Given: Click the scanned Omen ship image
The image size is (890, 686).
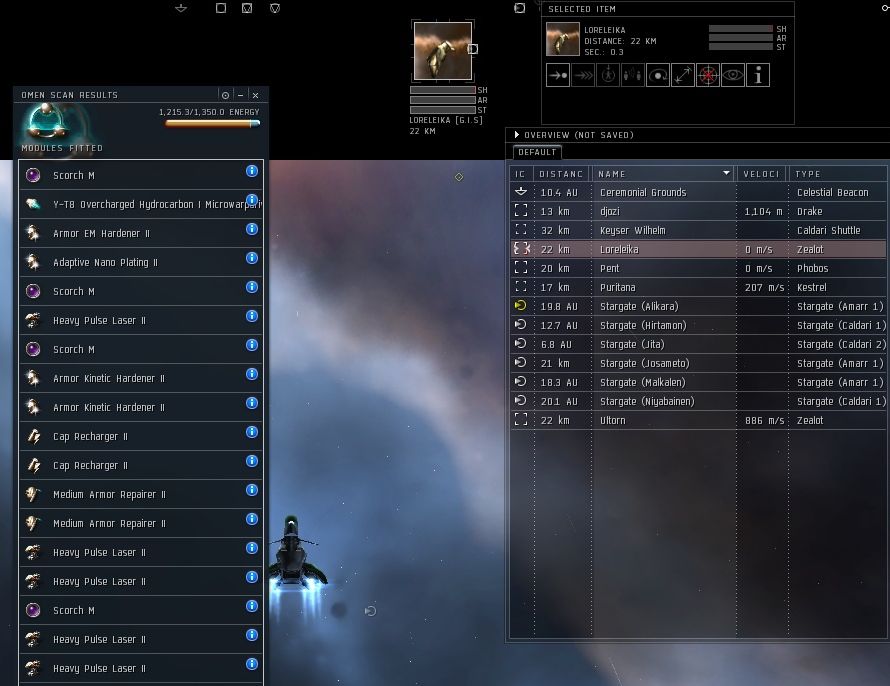Looking at the screenshot, I should (x=49, y=121).
